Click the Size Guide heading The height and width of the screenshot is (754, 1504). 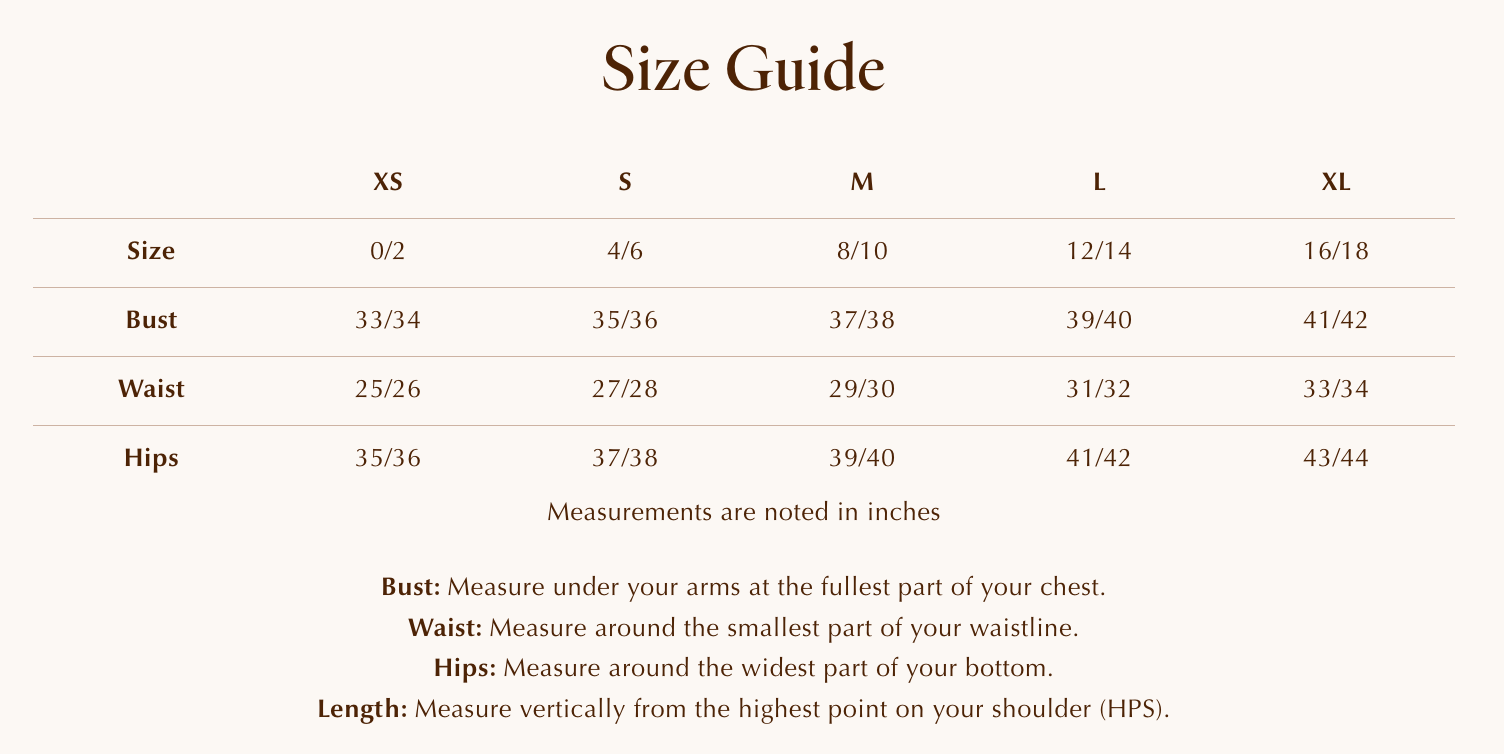tap(743, 69)
